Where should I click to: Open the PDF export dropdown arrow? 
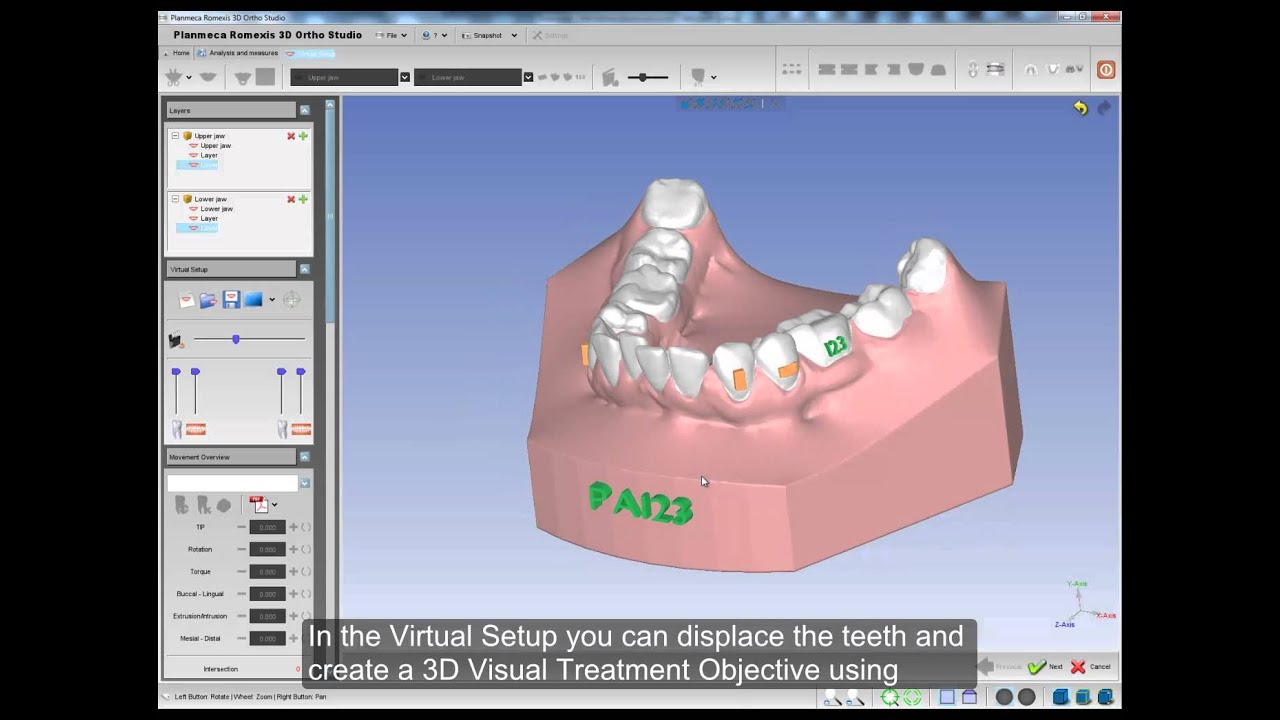(274, 505)
